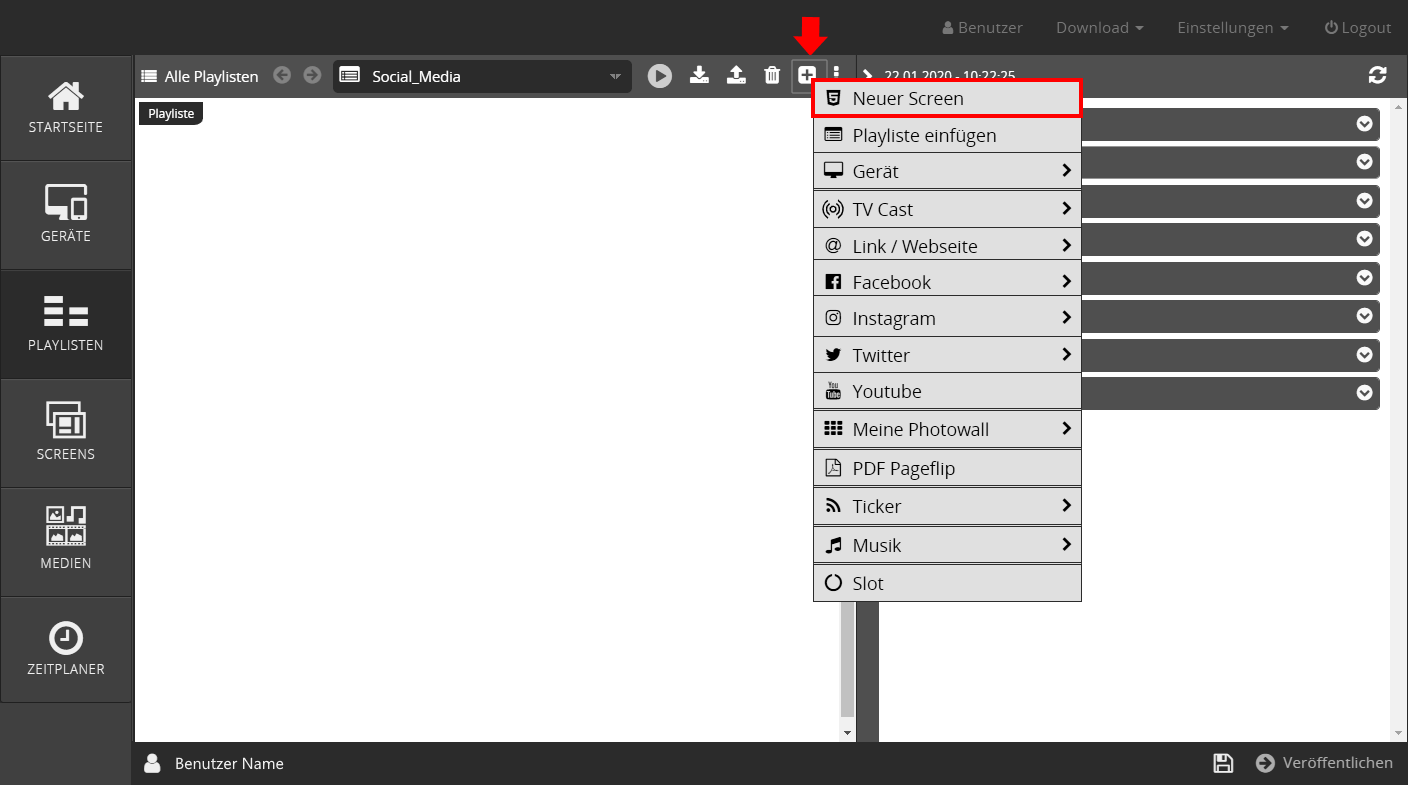Viewport: 1408px width, 785px height.
Task: Click the download playlist icon
Action: (x=700, y=75)
